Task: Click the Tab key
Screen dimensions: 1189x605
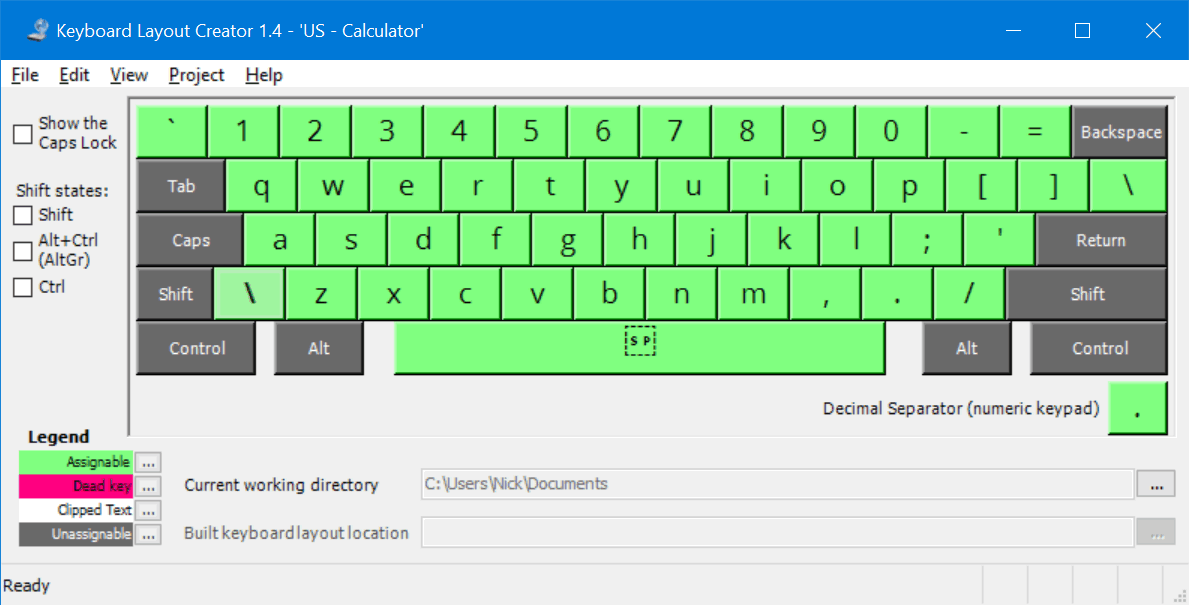Action: point(180,186)
